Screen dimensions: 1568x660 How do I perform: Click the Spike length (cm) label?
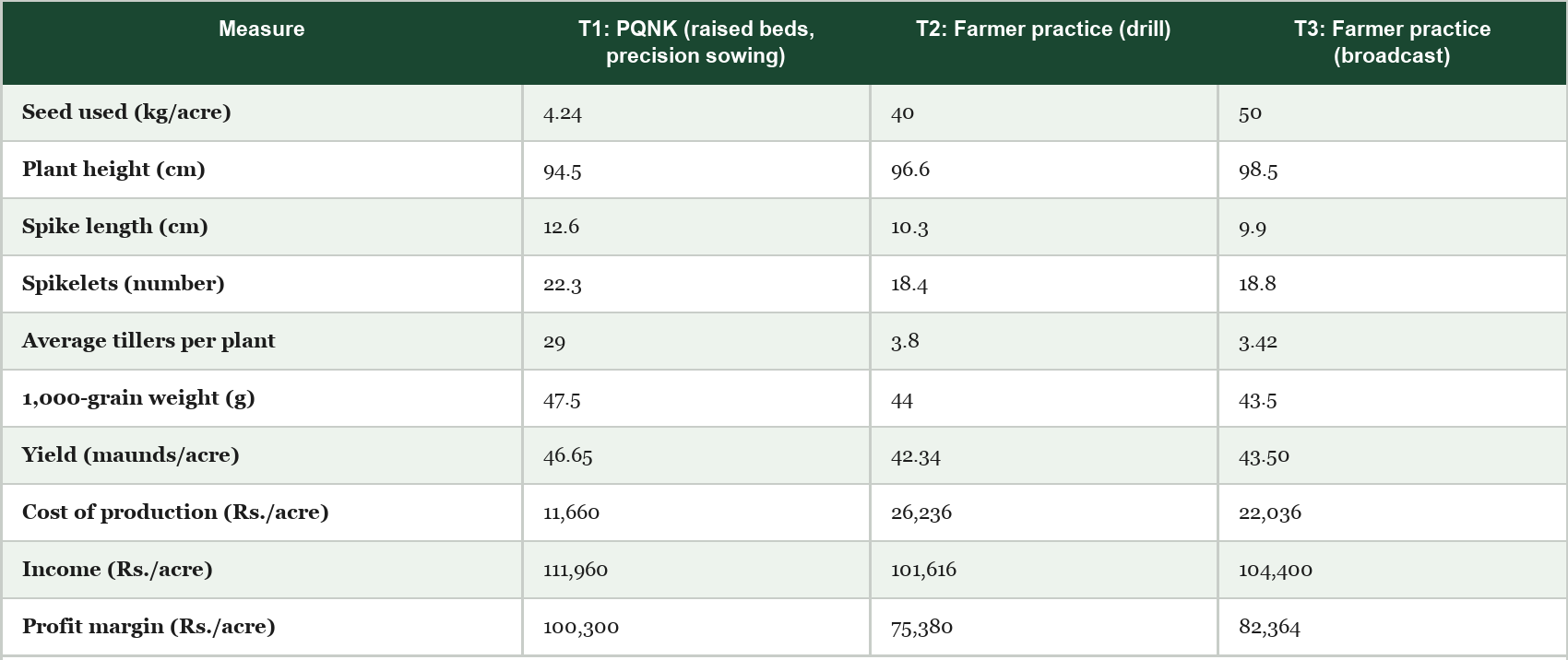coord(115,227)
